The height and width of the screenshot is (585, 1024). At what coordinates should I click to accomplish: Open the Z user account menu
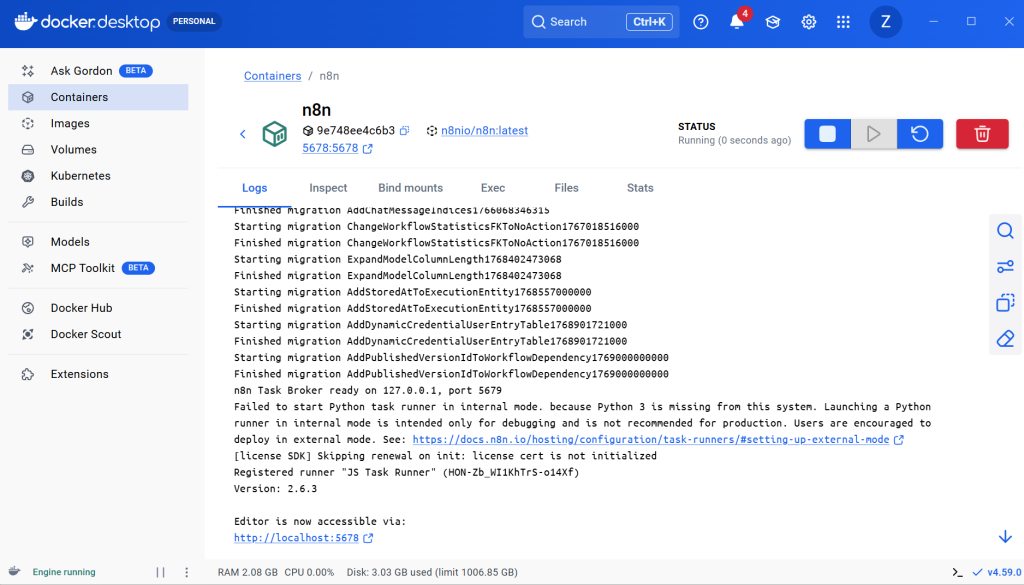(885, 22)
